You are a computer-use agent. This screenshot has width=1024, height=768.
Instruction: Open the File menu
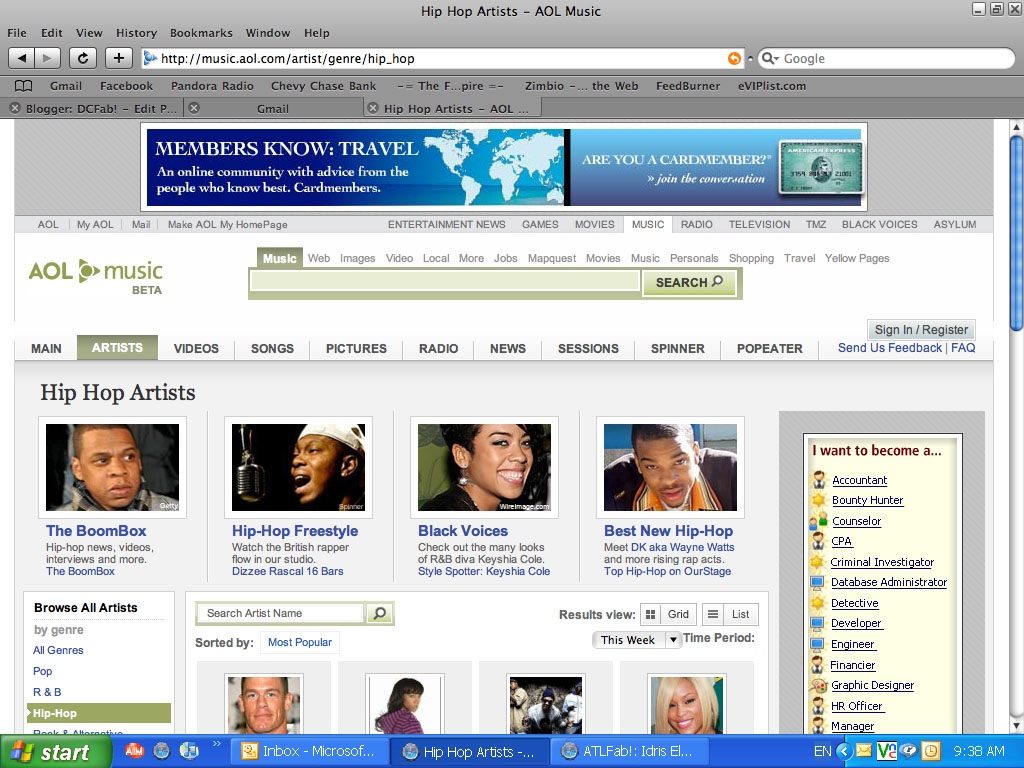pyautogui.click(x=17, y=33)
